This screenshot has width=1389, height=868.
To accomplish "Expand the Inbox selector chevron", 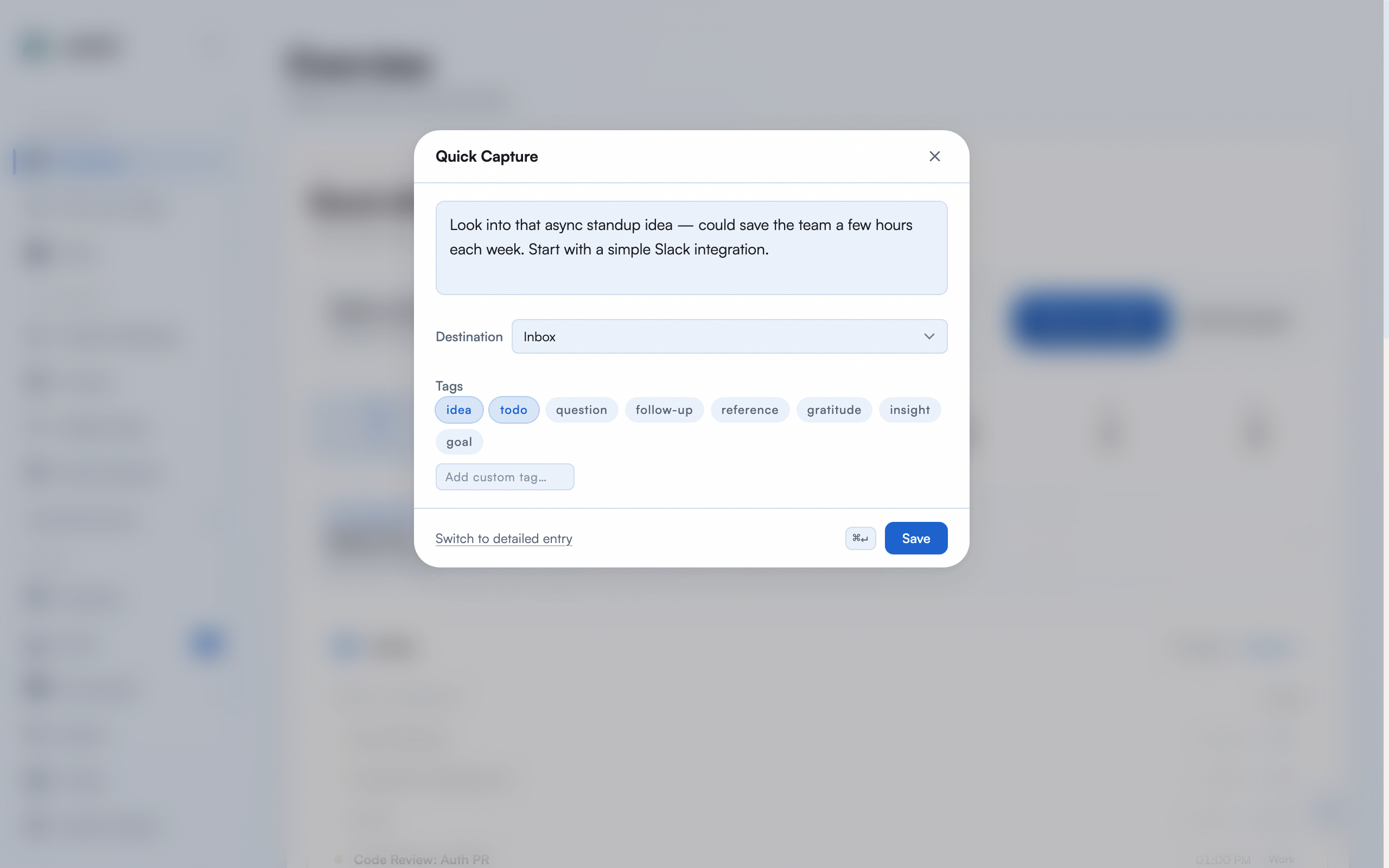I will pyautogui.click(x=929, y=336).
